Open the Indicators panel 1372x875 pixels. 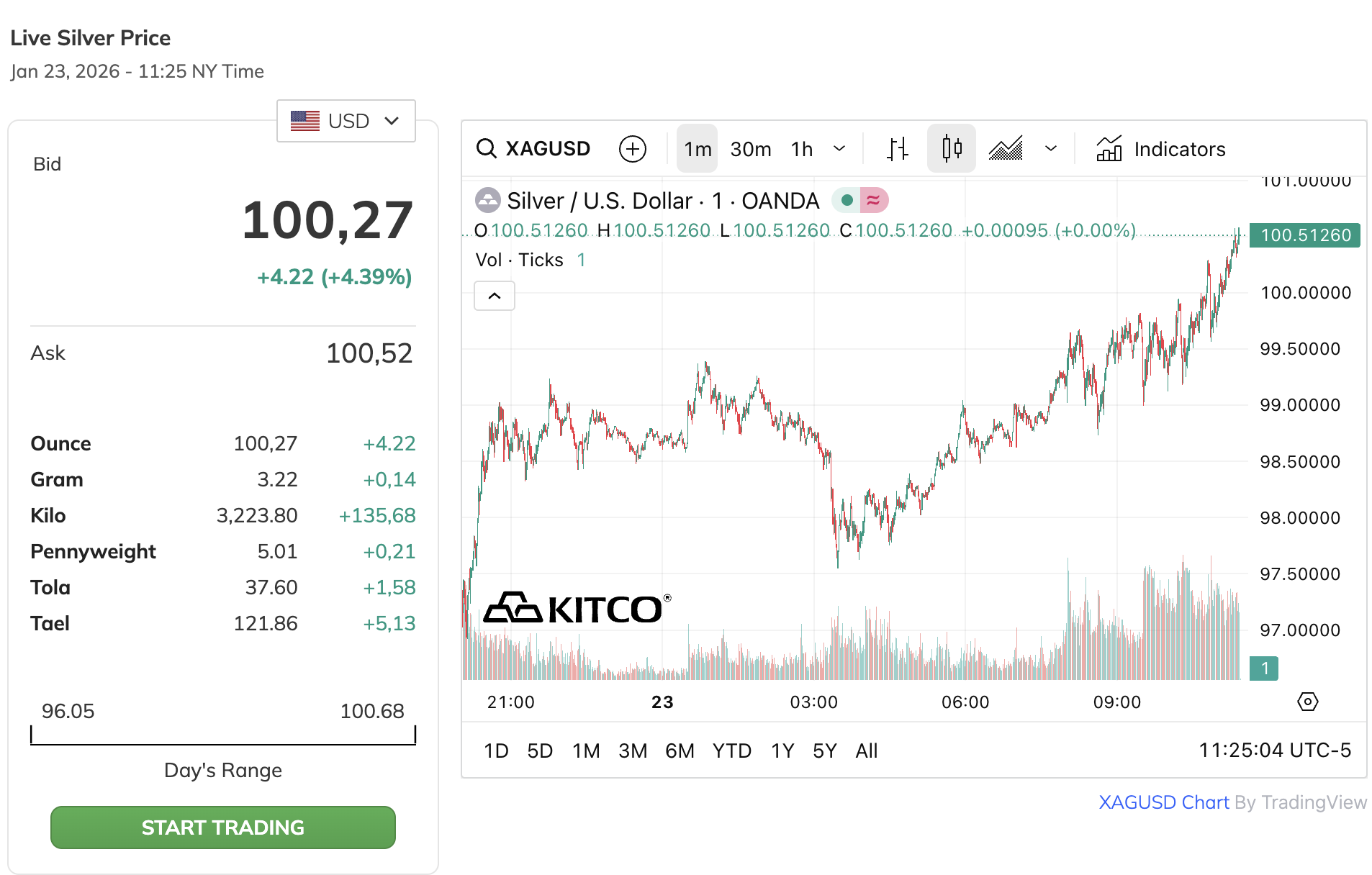point(1160,149)
